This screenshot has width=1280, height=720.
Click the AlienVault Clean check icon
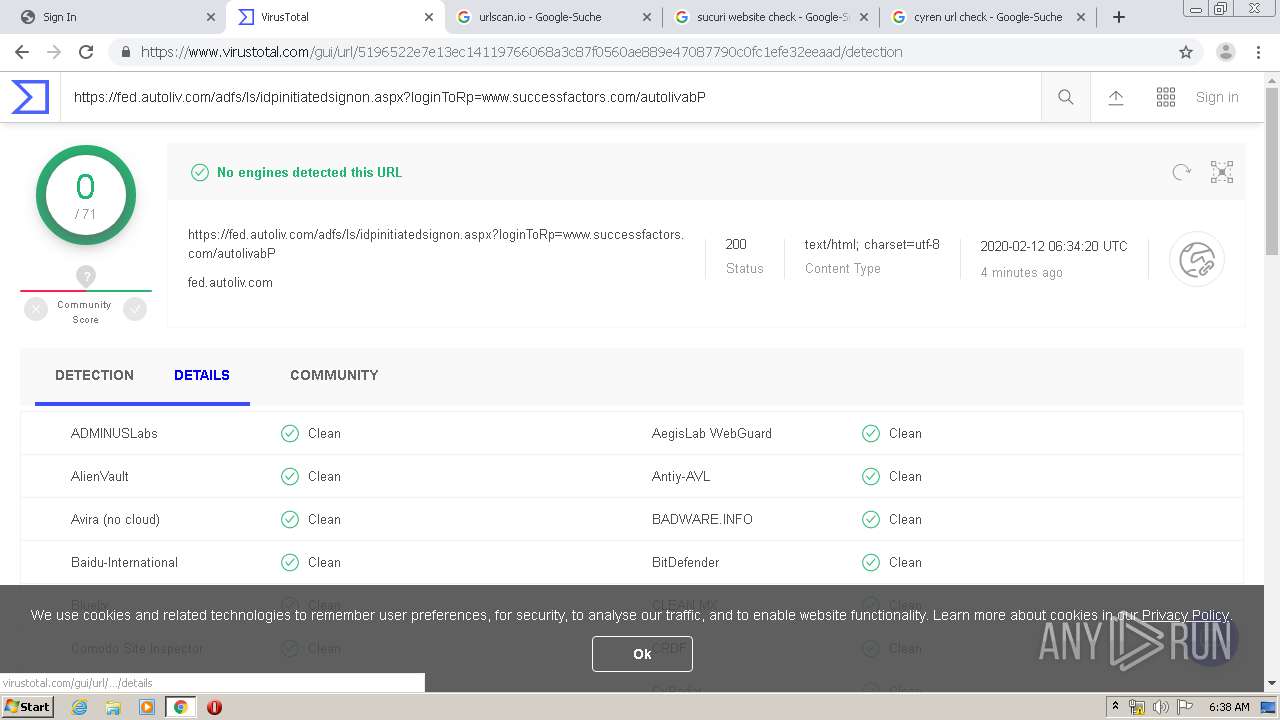[290, 476]
